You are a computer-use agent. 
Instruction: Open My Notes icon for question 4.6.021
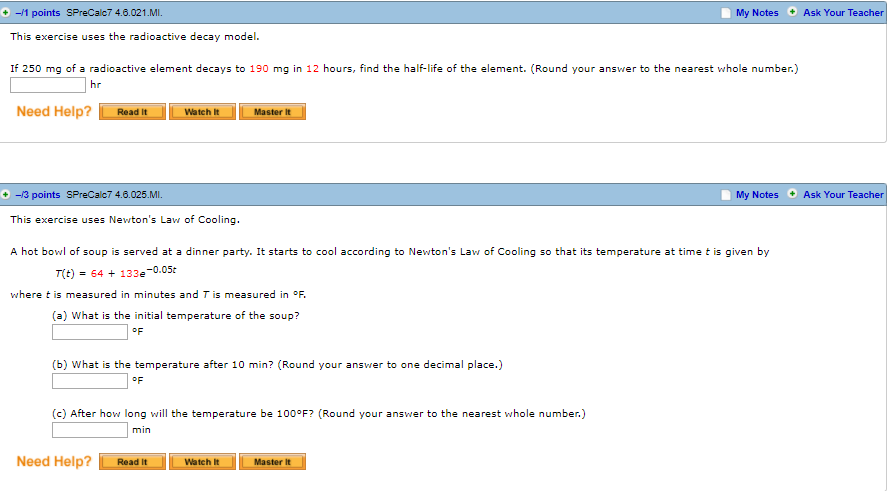(726, 13)
